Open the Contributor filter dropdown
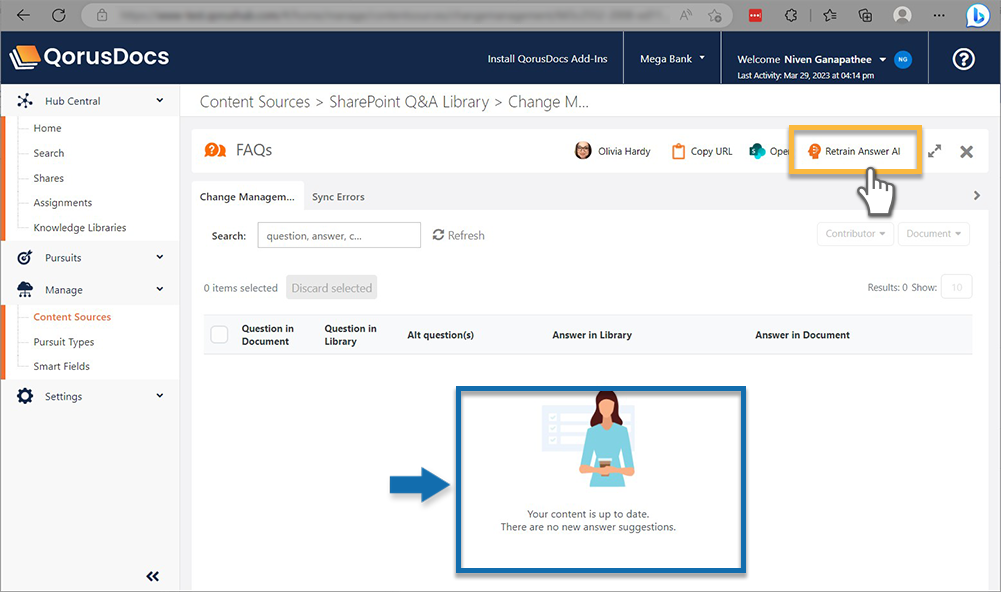The width and height of the screenshot is (1001, 592). point(855,234)
